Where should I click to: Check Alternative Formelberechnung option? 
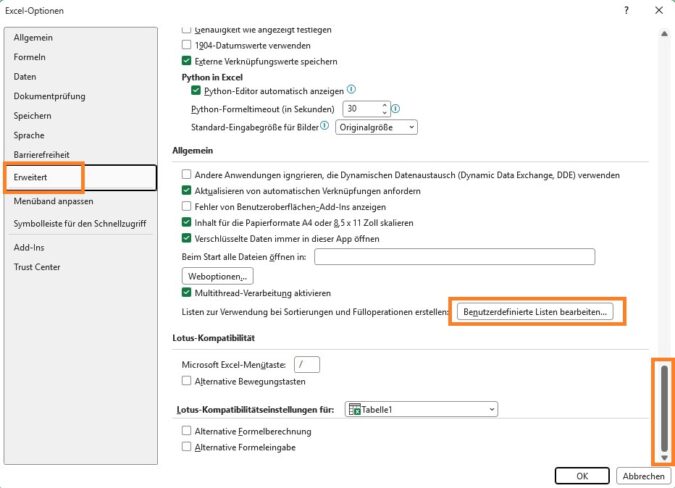pyautogui.click(x=187, y=431)
